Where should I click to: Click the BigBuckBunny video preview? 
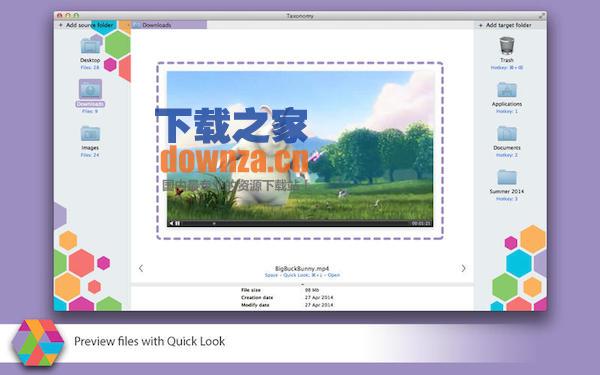coord(300,148)
